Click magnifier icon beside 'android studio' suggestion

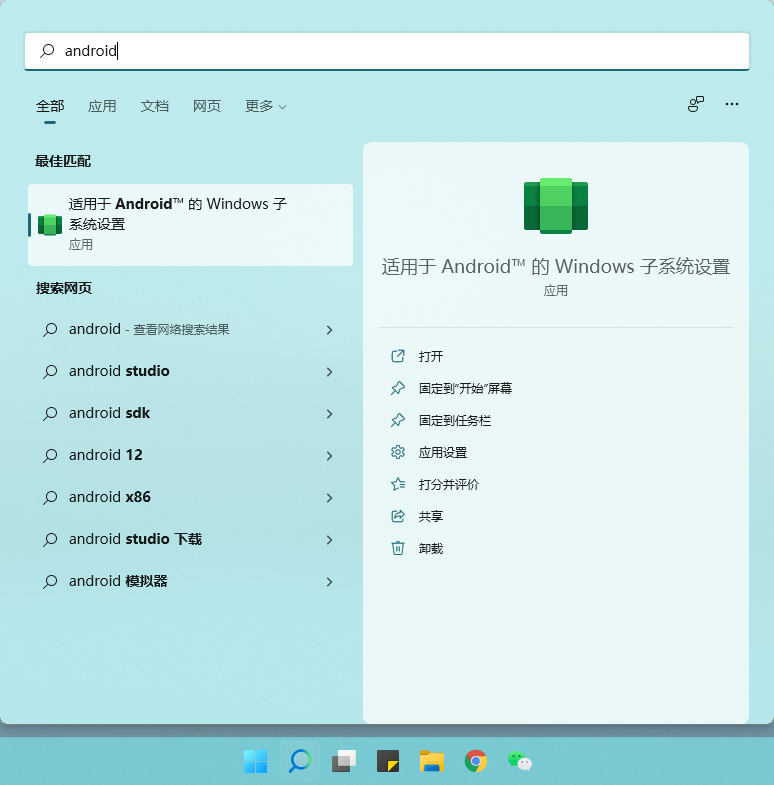[x=50, y=371]
